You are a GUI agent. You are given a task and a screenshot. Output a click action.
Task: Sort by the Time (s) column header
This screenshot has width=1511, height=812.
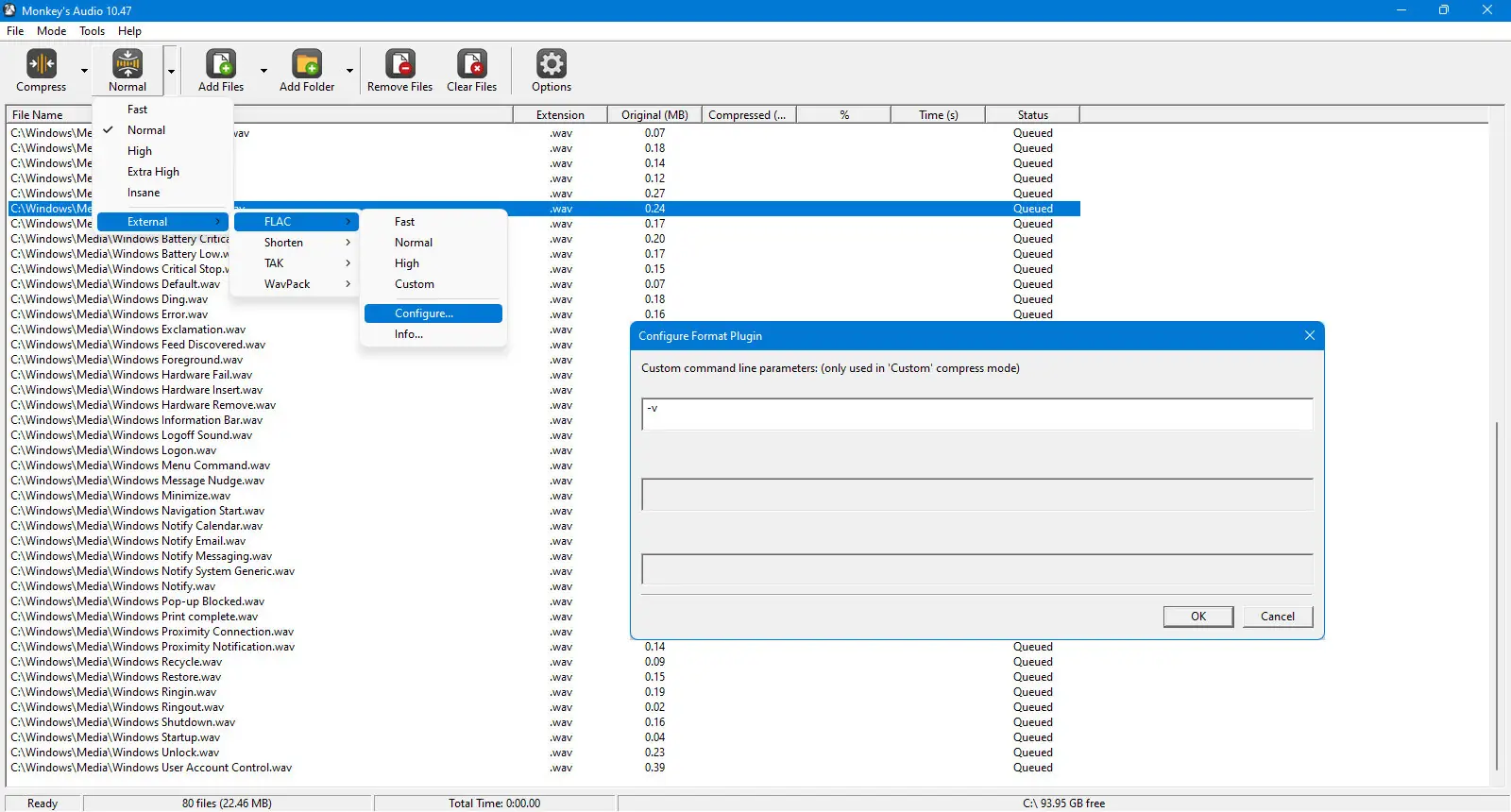[x=938, y=115]
